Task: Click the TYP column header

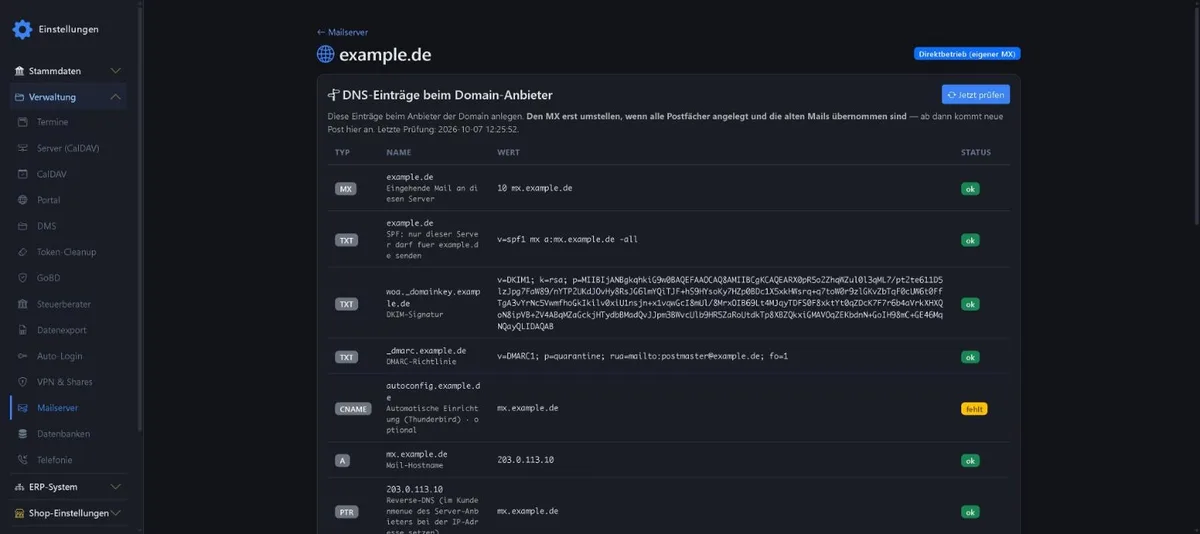Action: pos(342,153)
